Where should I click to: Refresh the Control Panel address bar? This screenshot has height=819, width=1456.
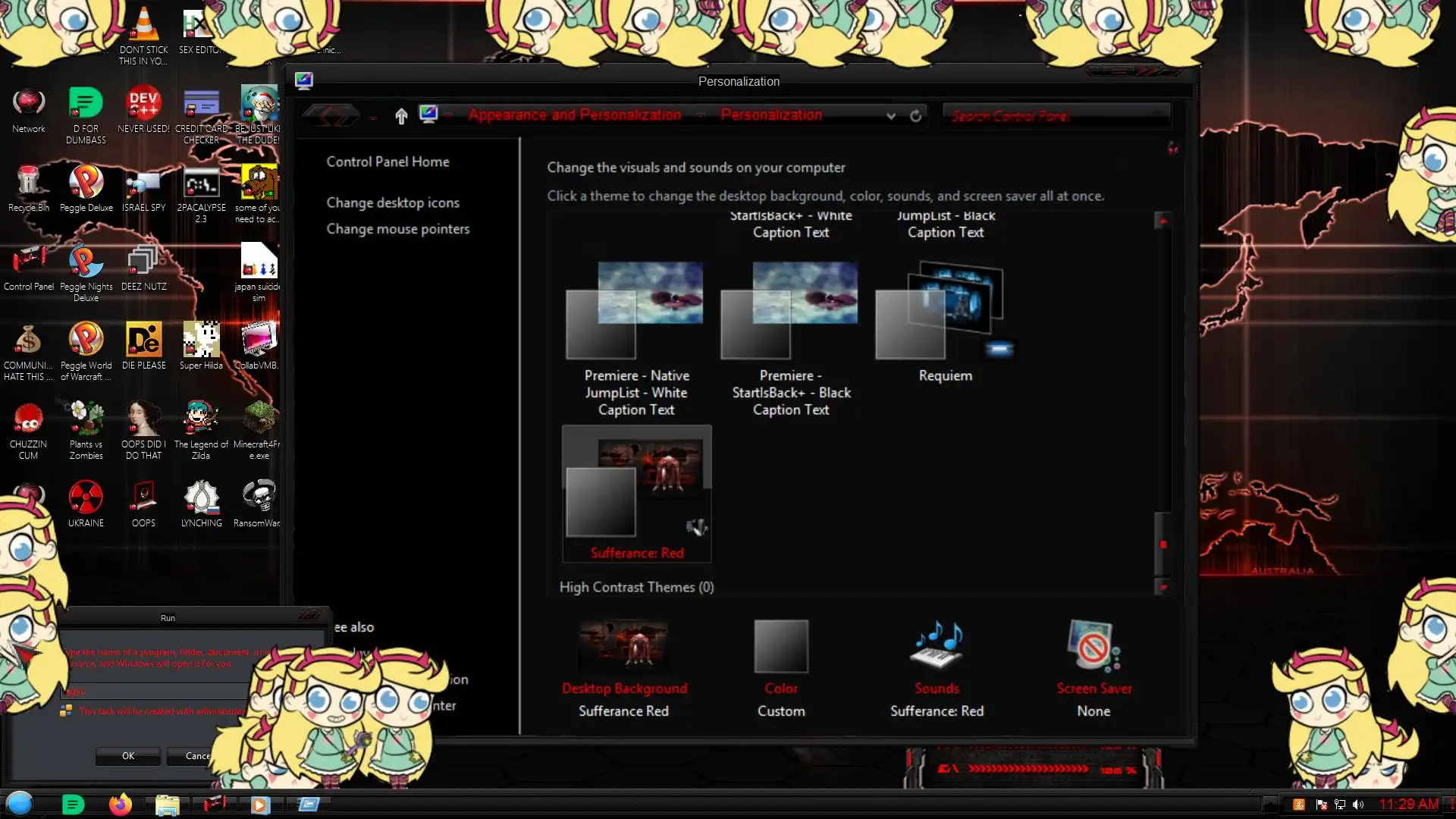(x=915, y=116)
